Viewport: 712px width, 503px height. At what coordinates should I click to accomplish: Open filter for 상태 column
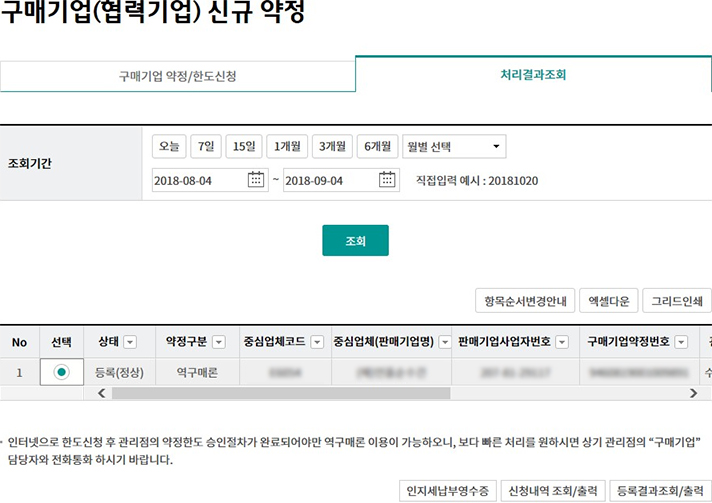tap(130, 343)
